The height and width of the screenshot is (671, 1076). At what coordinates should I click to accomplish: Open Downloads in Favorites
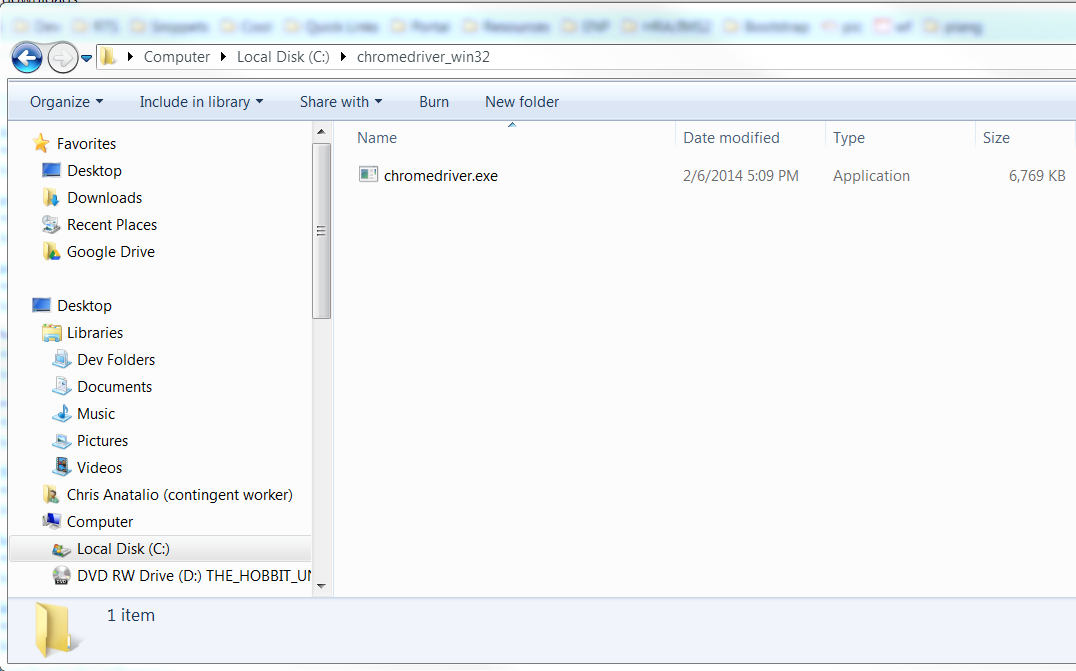[104, 198]
